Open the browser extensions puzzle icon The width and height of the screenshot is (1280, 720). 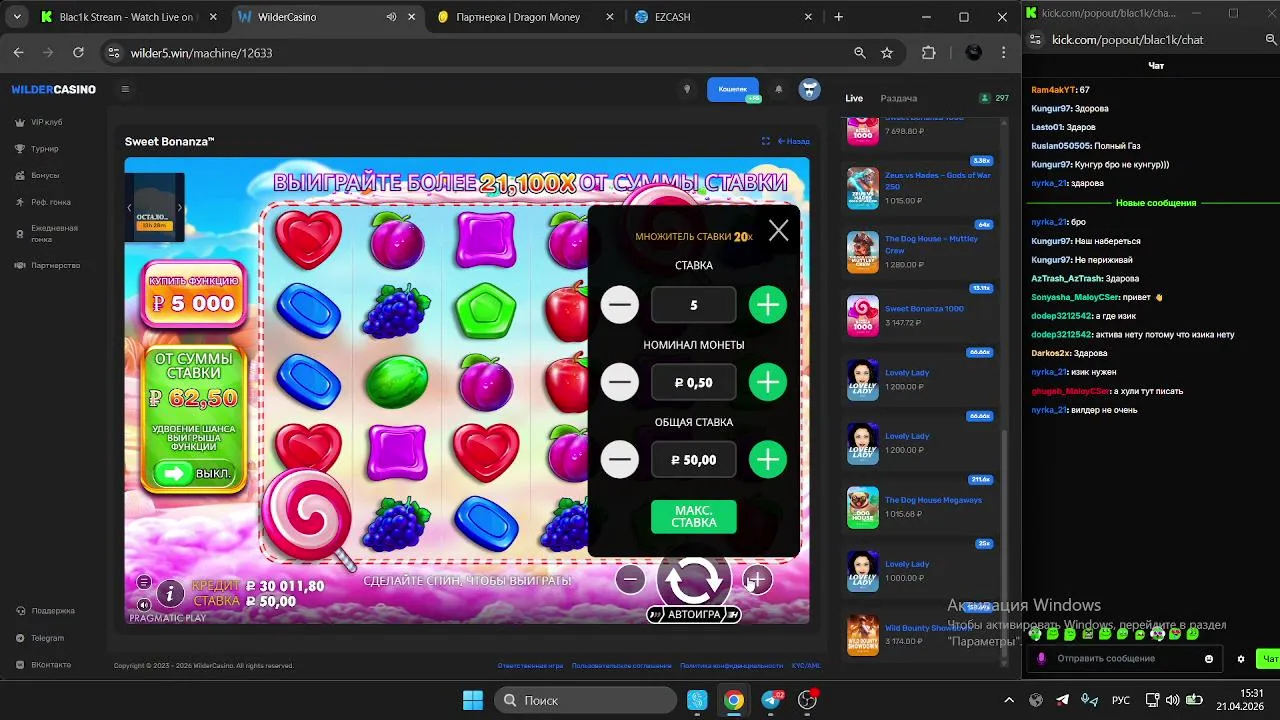click(929, 53)
